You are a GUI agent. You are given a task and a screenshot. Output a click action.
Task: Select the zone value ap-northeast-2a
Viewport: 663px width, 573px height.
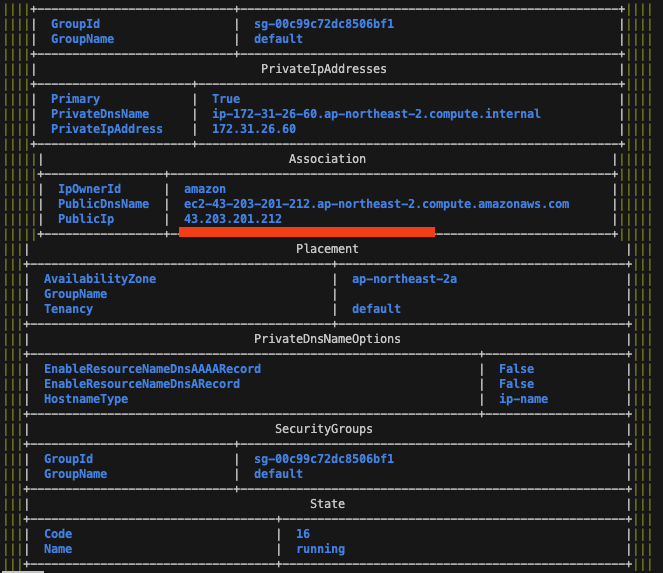[404, 279]
